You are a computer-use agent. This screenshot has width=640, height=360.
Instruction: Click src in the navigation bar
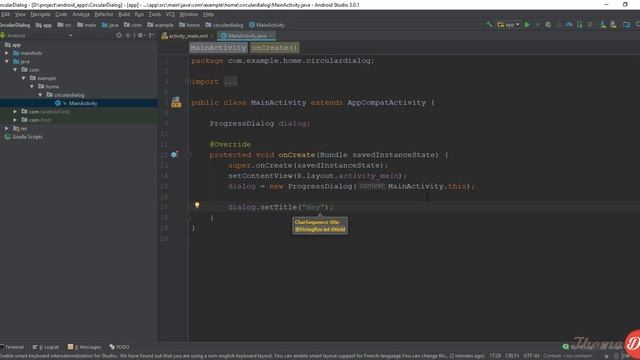64,25
